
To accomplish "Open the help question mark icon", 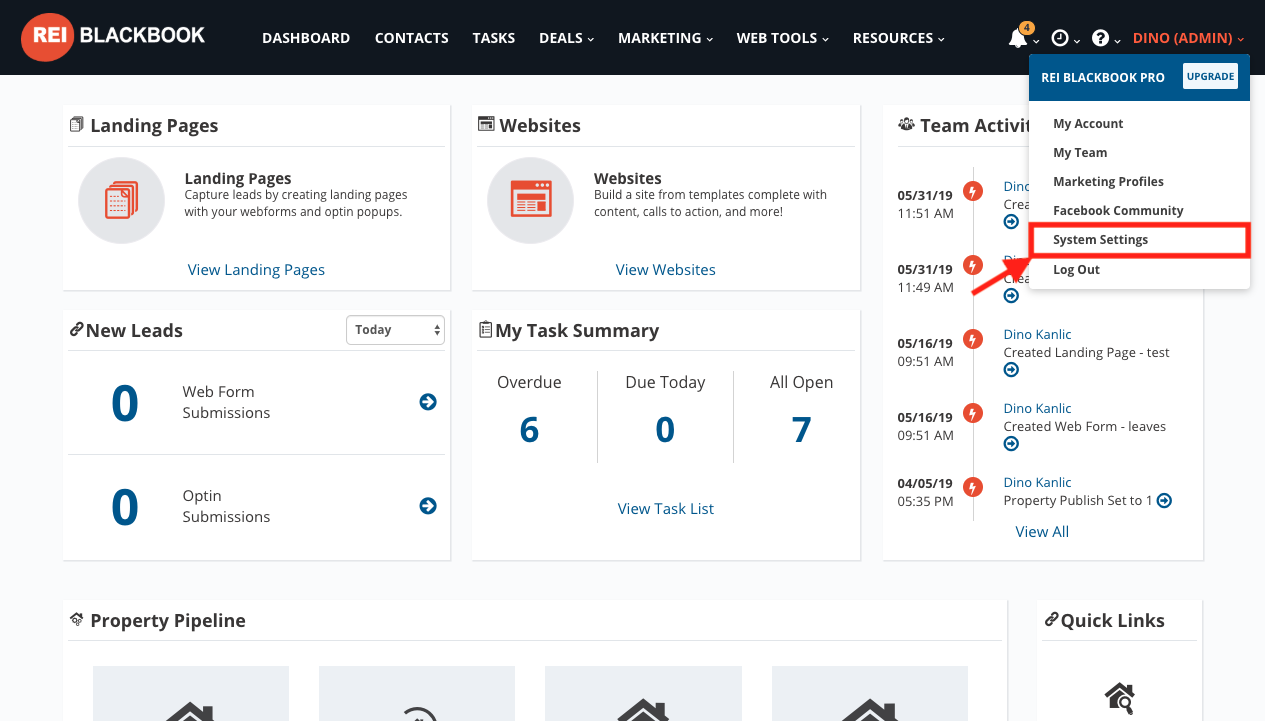I will click(1101, 38).
